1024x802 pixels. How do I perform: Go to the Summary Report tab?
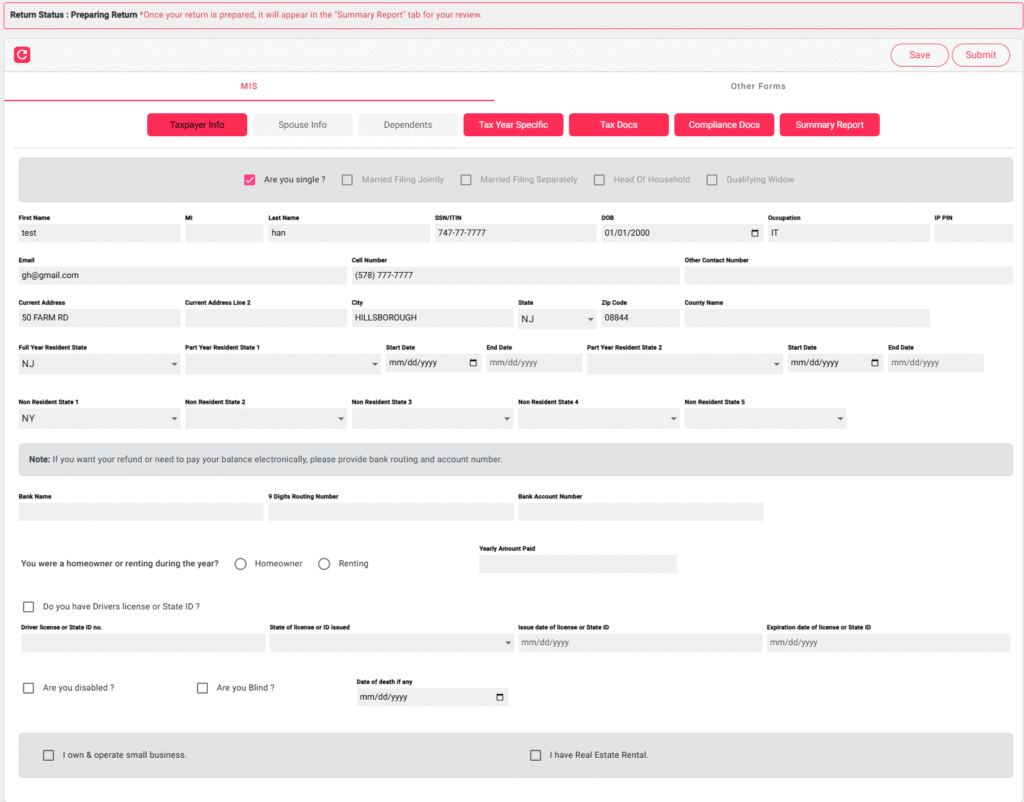(x=829, y=125)
